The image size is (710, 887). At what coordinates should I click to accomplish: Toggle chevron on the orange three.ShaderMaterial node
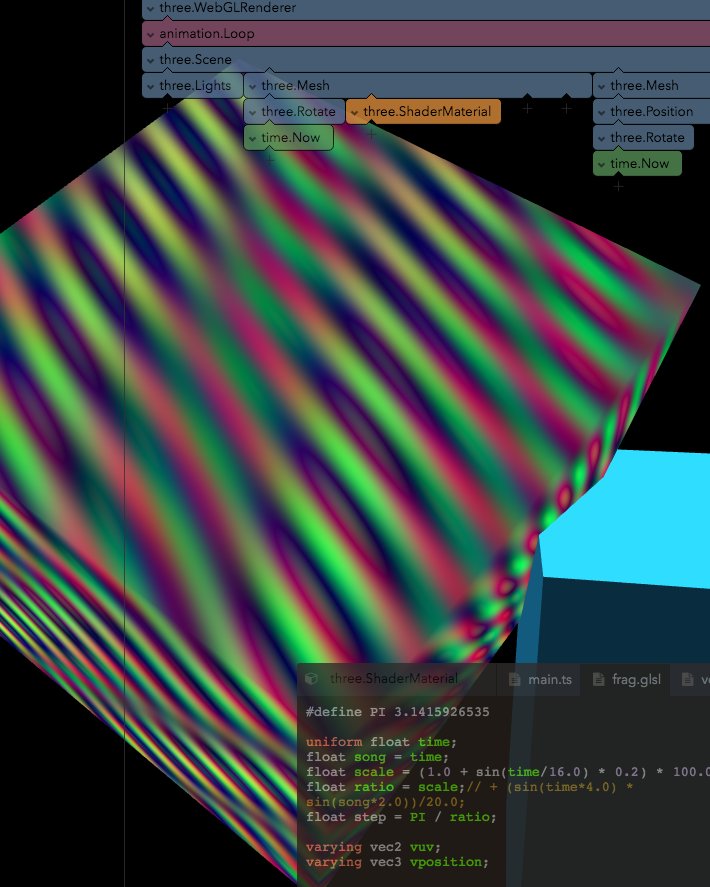pyautogui.click(x=354, y=113)
